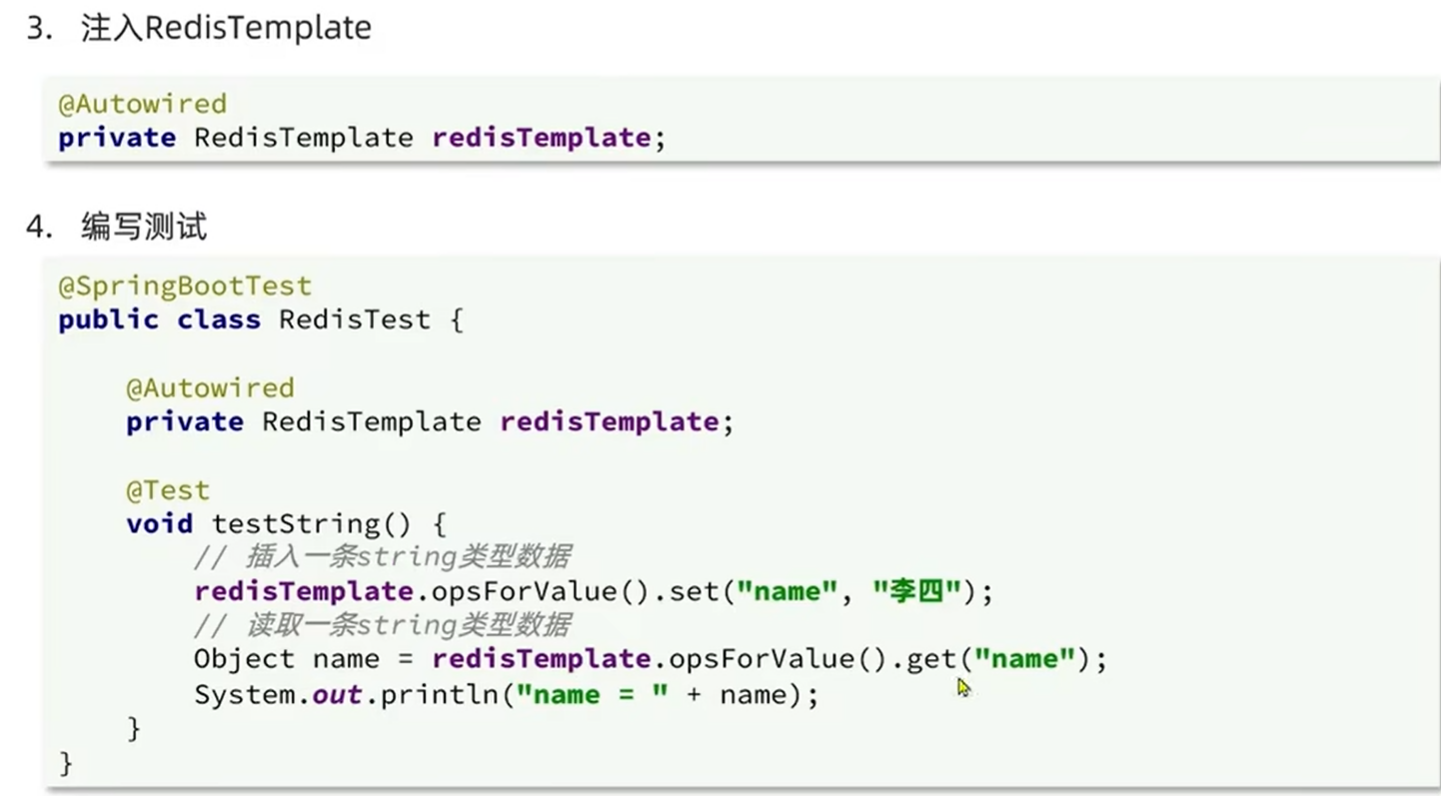Click the heading 注入RedisTemplate
This screenshot has width=1441, height=796.
(x=225, y=27)
